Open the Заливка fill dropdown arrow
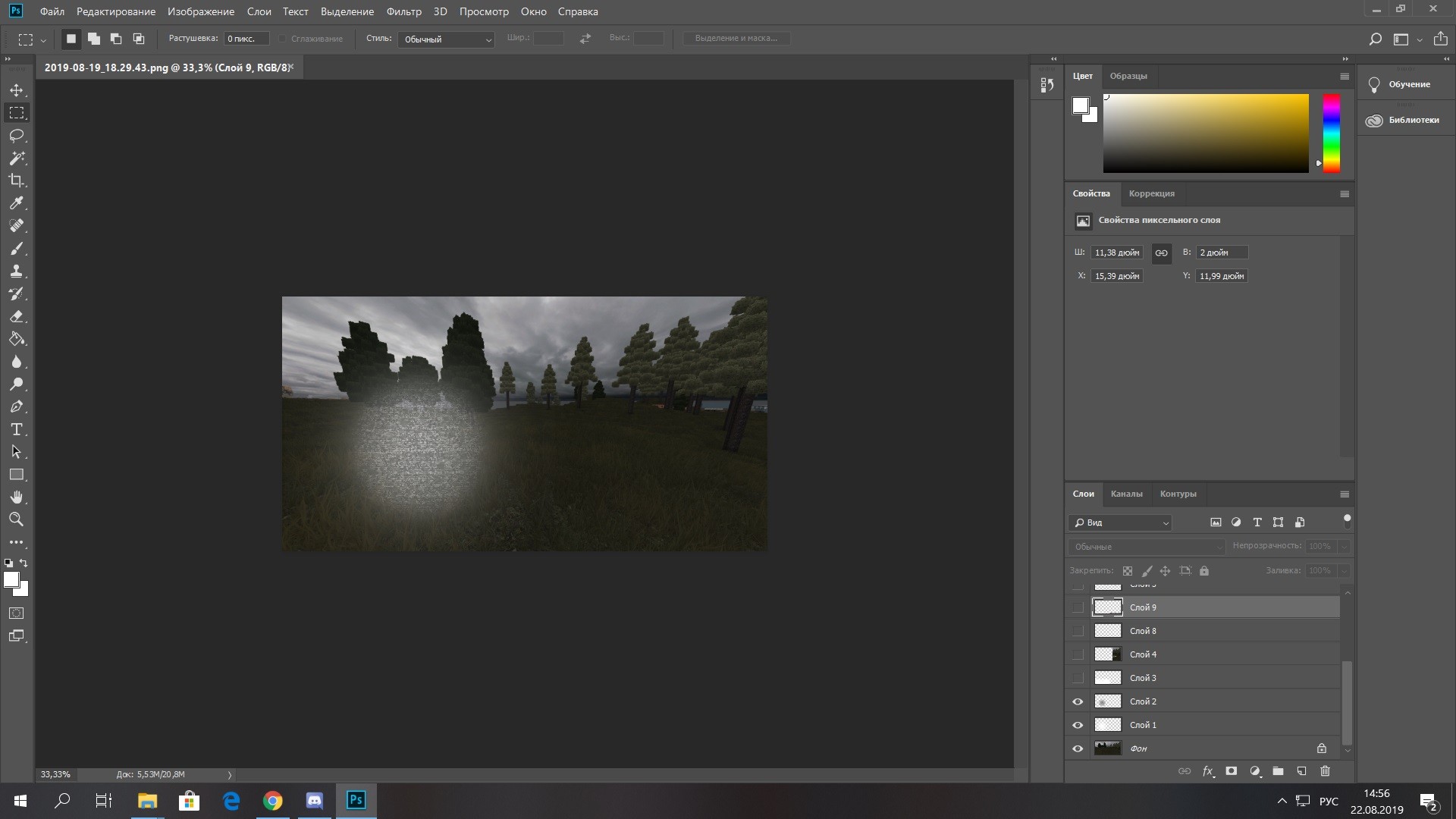Screen dimensions: 1456x819 [x=1344, y=571]
